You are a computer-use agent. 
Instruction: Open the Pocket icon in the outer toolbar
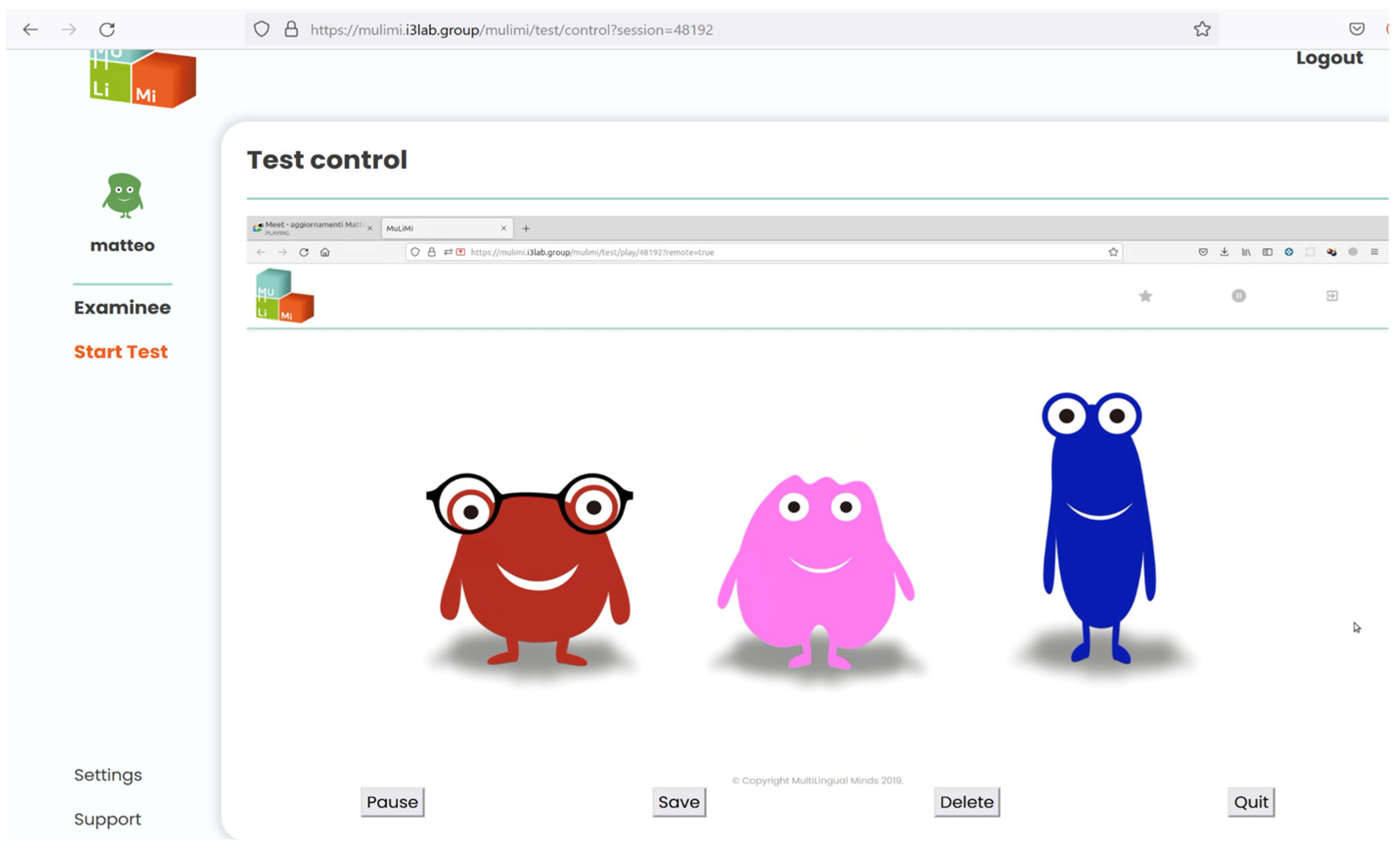click(x=1356, y=29)
